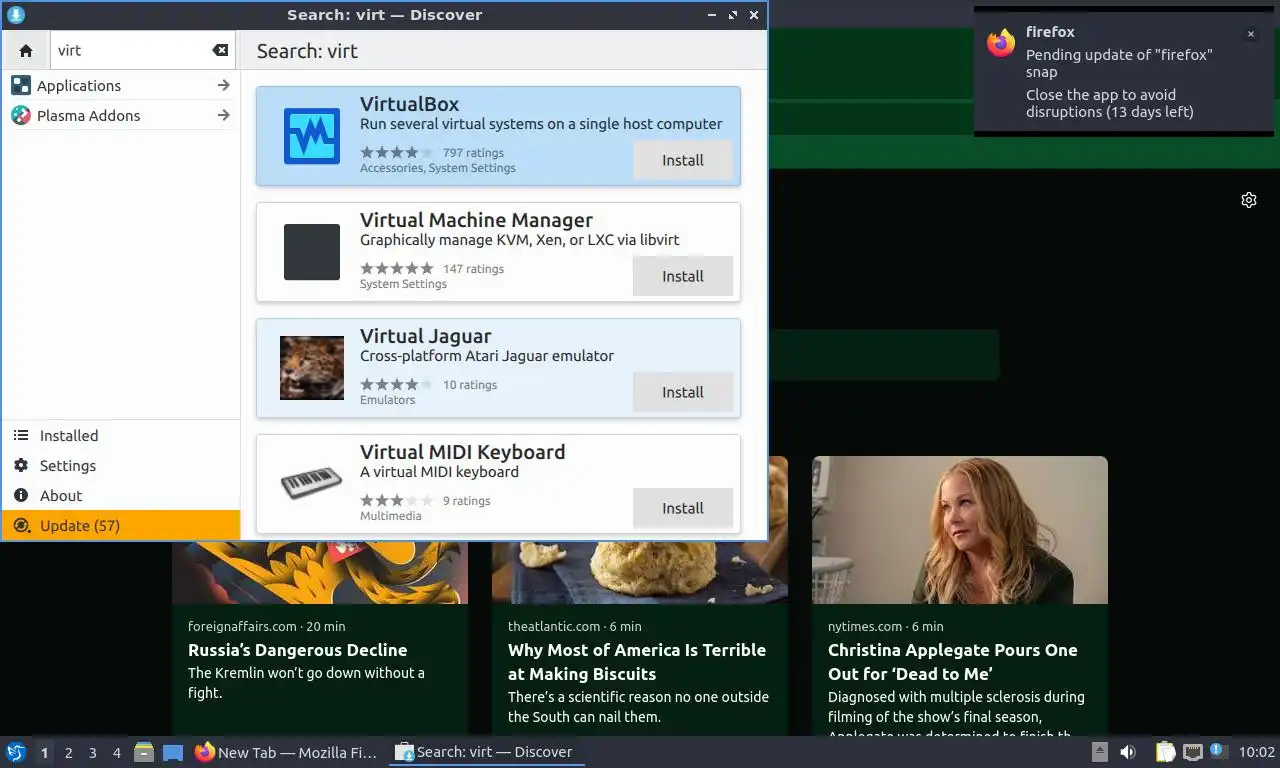Click the show desktop icon in taskbar

point(173,752)
